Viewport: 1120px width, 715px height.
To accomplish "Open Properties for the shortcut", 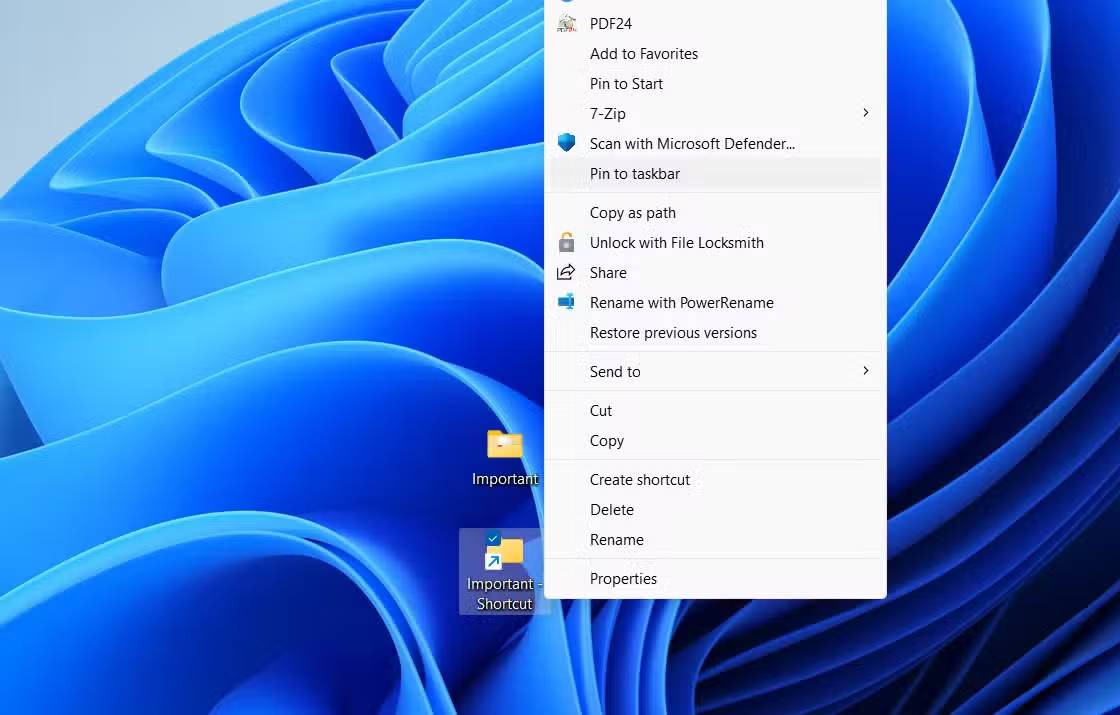I will point(623,578).
